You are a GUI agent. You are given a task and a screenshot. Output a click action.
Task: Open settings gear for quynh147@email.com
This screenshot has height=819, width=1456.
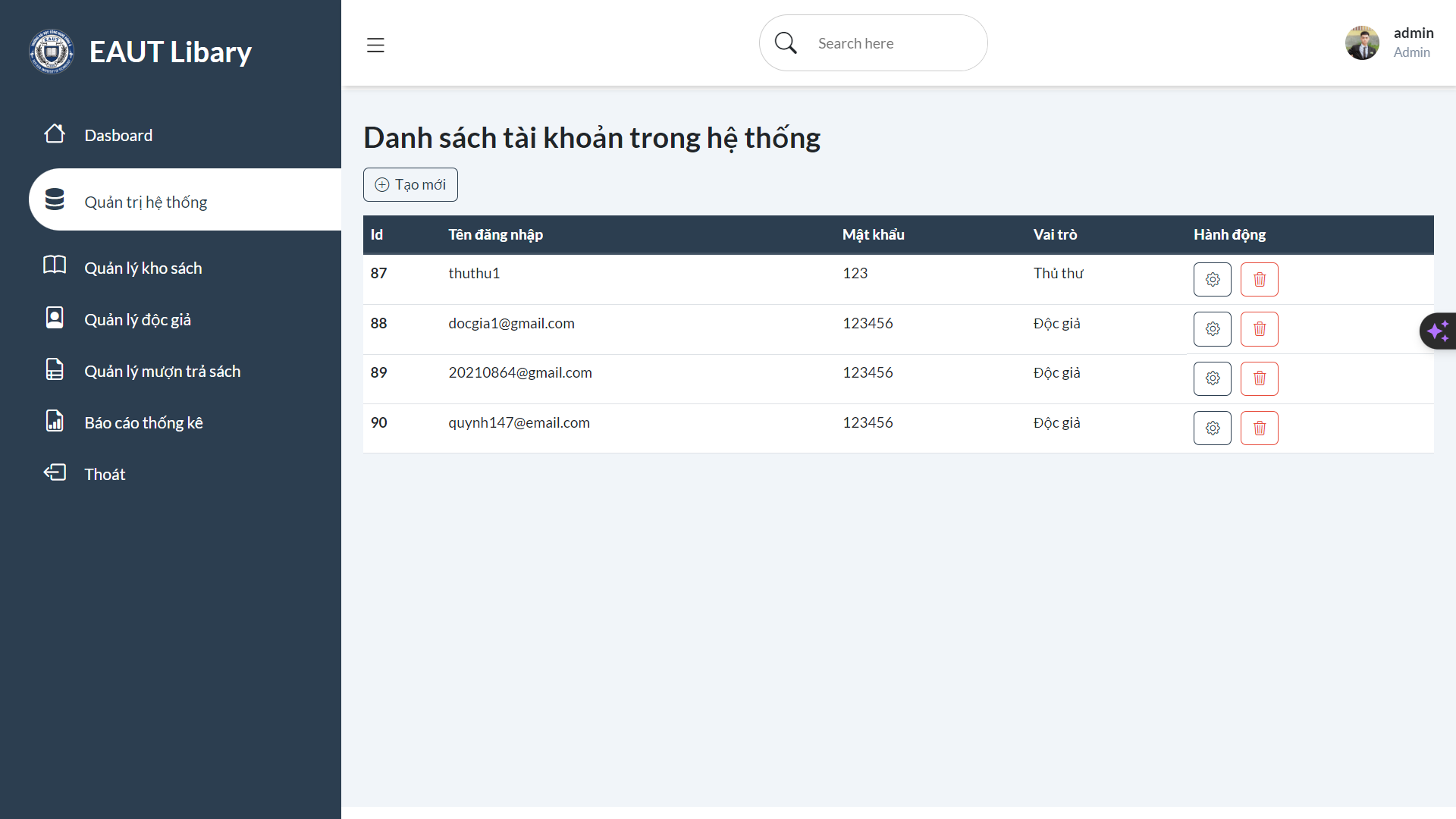[1212, 428]
